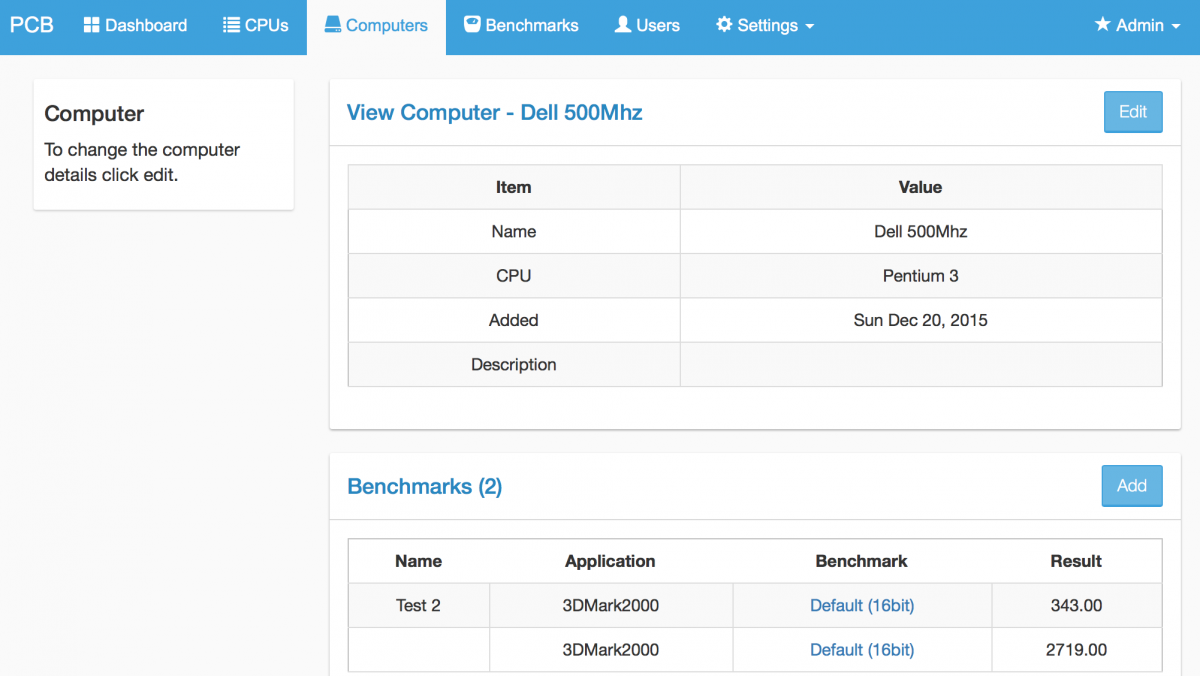
Task: Open the Admin dropdown caret
Action: coord(1175,26)
